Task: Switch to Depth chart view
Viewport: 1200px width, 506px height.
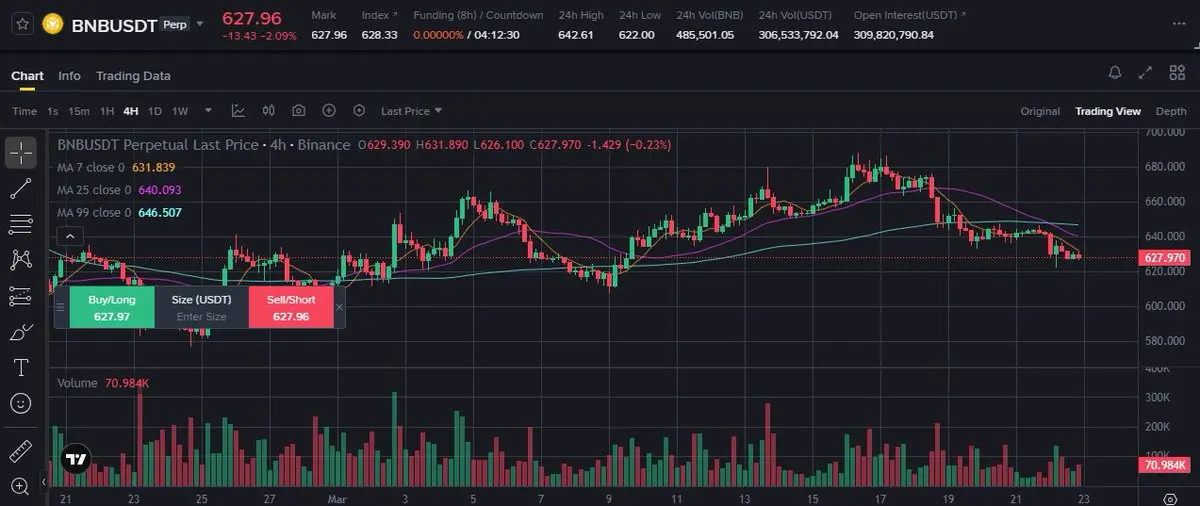Action: point(1171,111)
